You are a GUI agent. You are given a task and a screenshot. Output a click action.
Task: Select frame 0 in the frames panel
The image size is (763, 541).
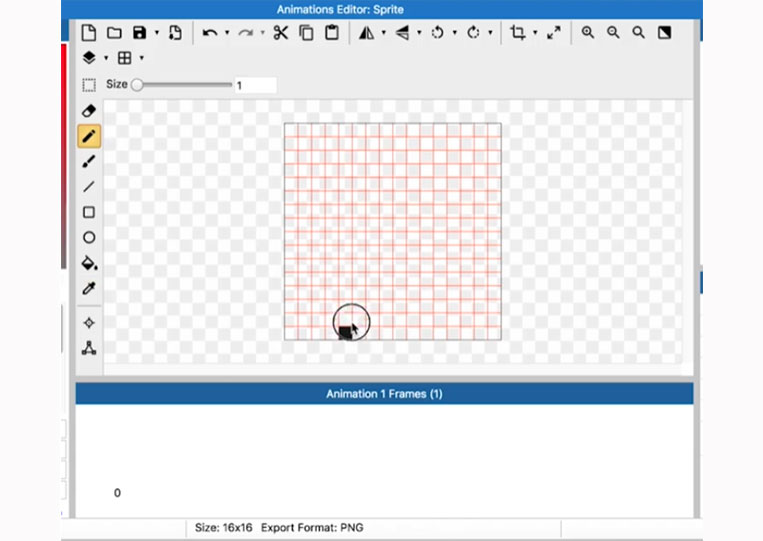click(117, 493)
